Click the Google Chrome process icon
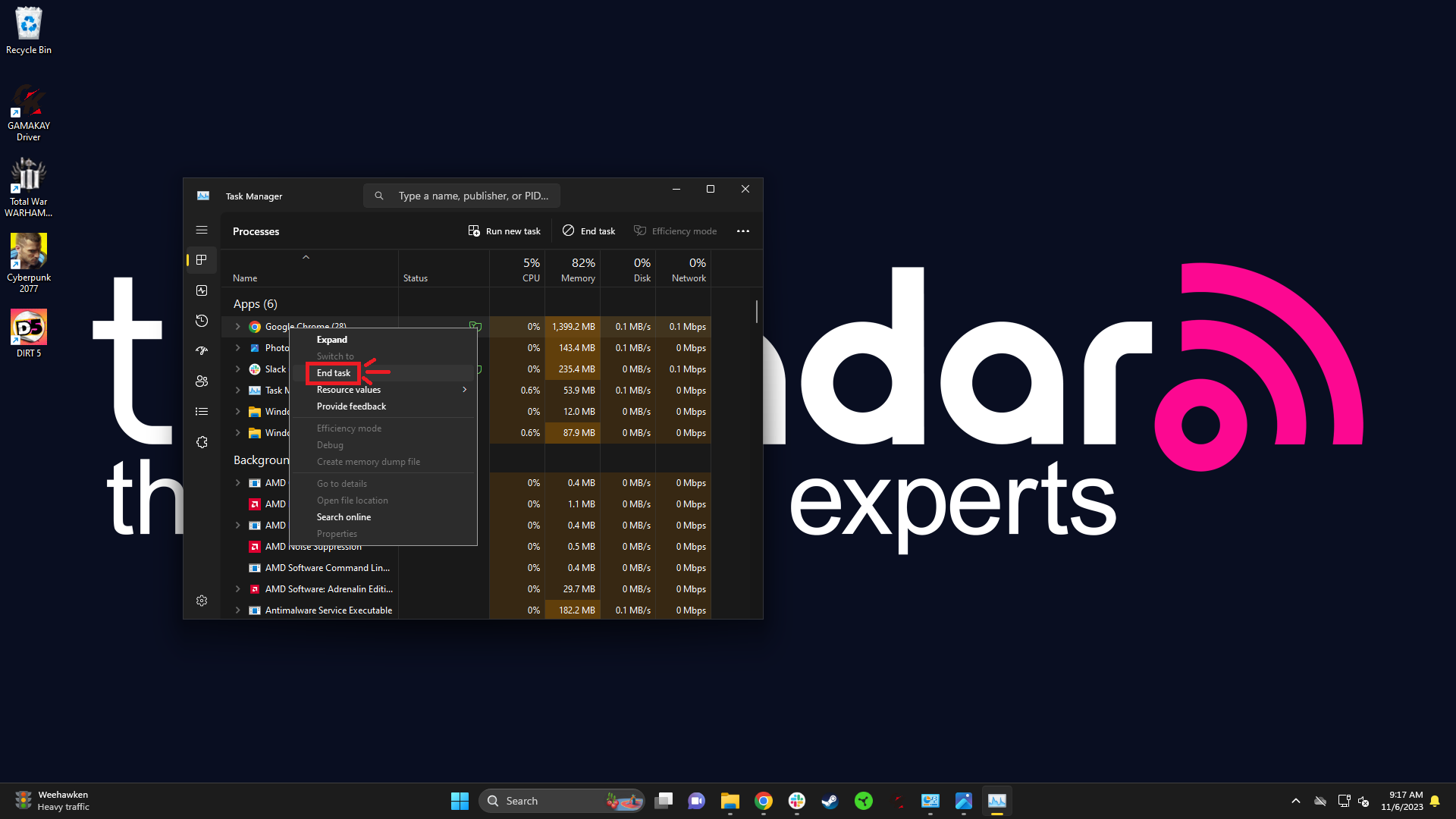Viewport: 1456px width, 819px height. [255, 327]
